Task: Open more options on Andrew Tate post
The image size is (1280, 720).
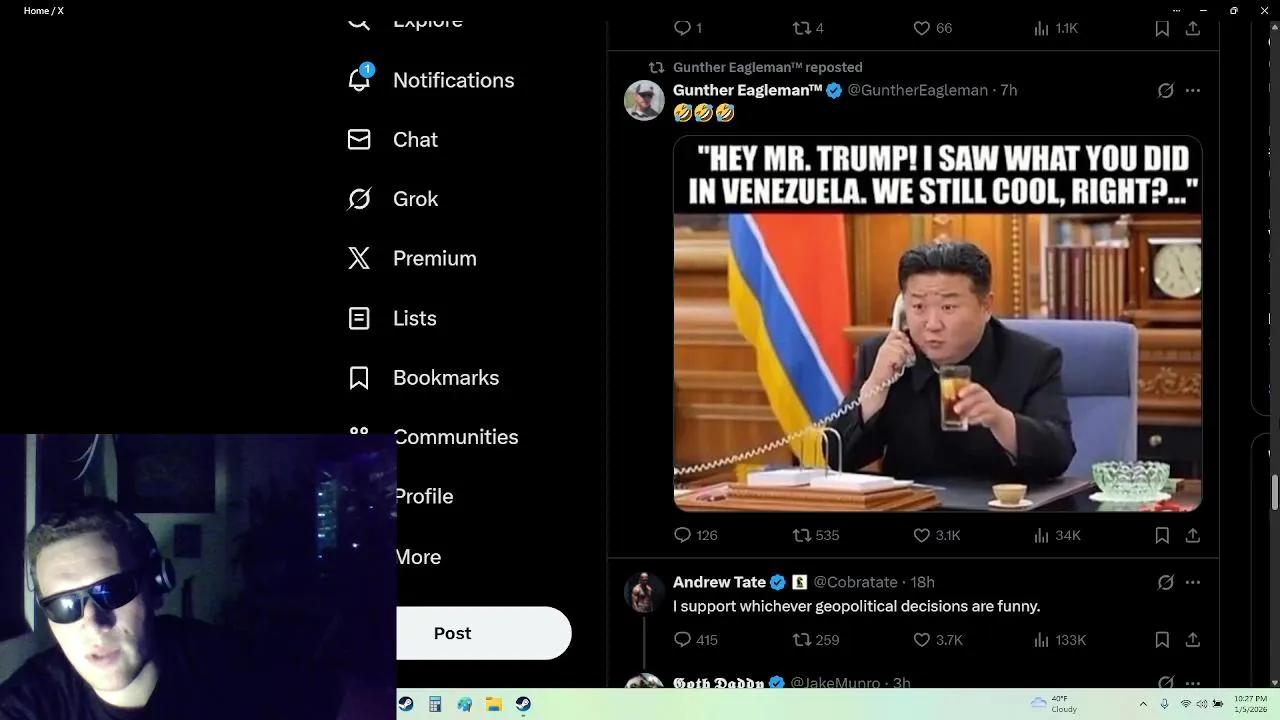Action: pos(1192,582)
